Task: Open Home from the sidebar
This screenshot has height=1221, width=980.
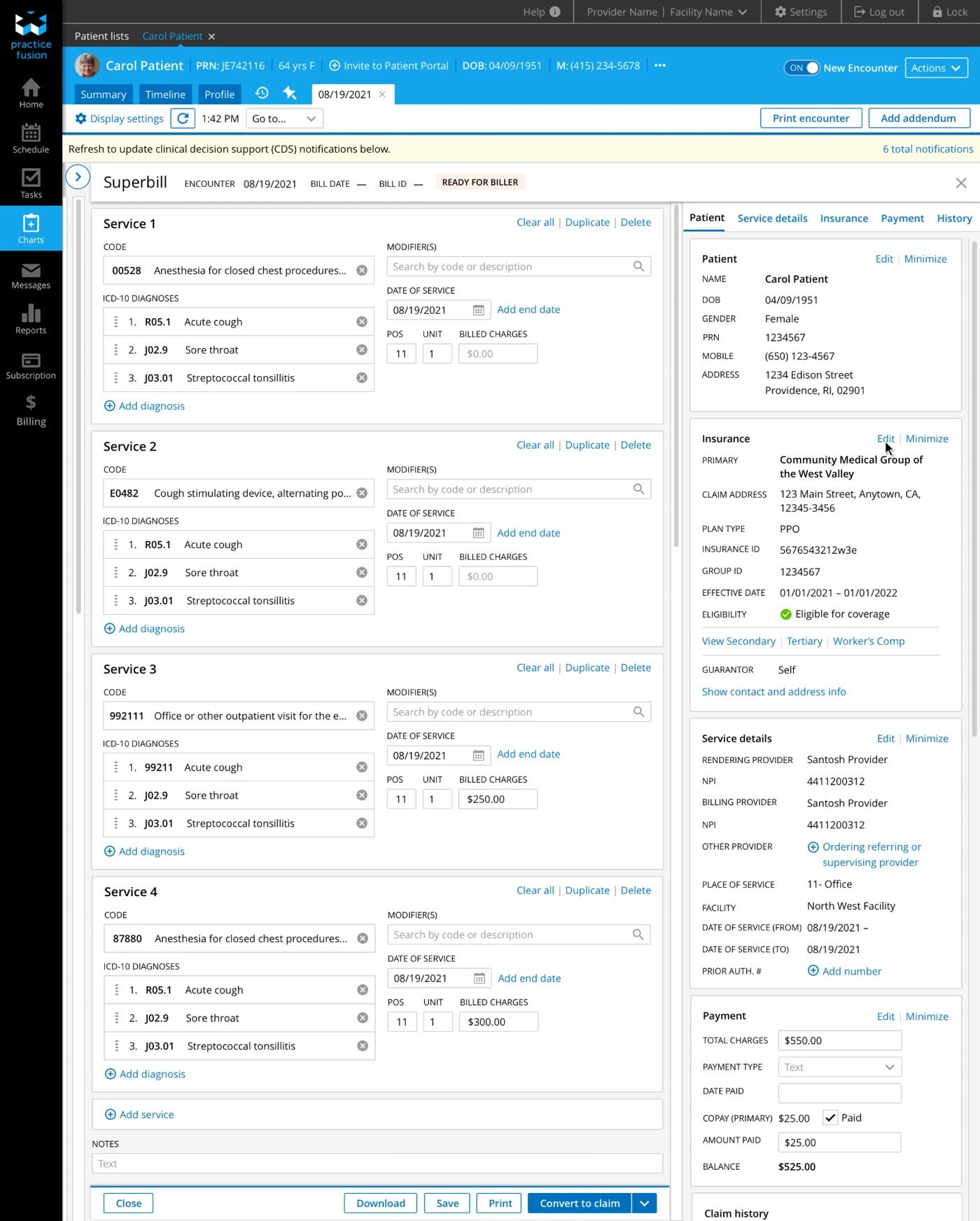Action: coord(31,93)
